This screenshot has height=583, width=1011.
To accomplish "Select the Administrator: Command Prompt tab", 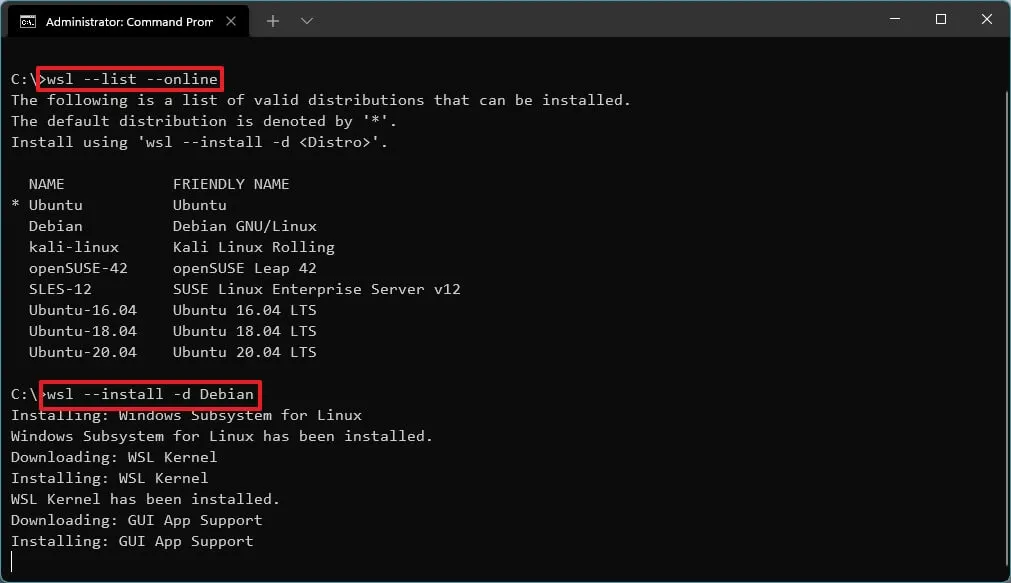I will pos(130,20).
